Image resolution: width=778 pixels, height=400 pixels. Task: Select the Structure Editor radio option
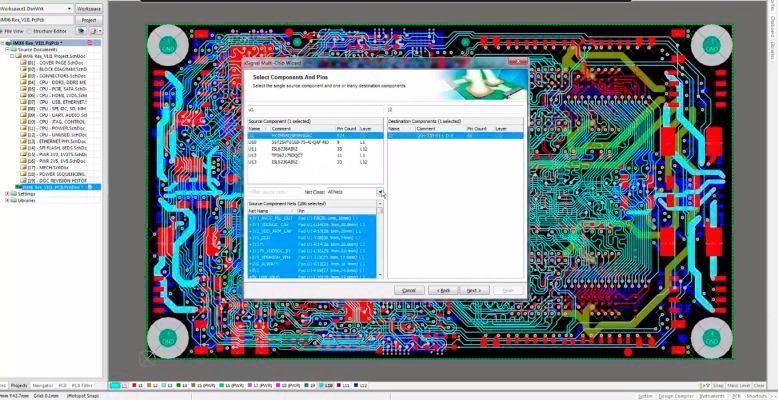[x=47, y=31]
